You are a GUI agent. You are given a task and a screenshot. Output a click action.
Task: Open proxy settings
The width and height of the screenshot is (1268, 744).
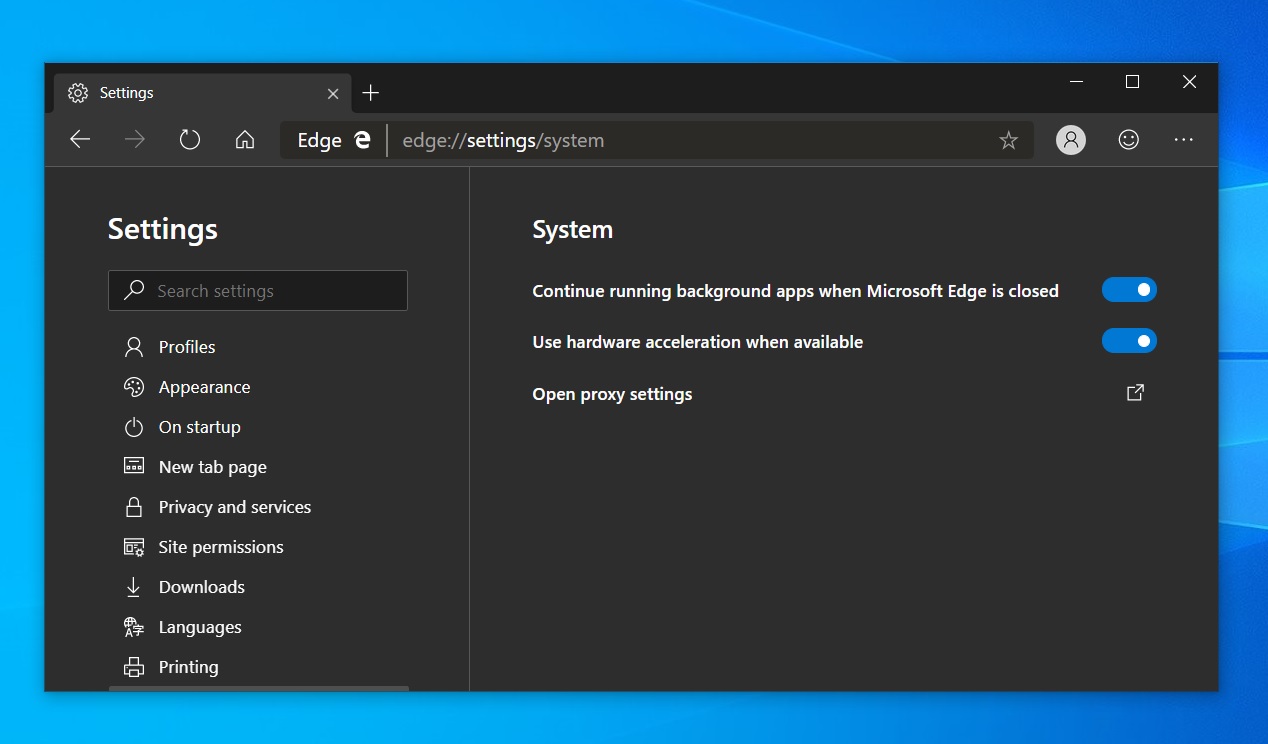[1134, 393]
